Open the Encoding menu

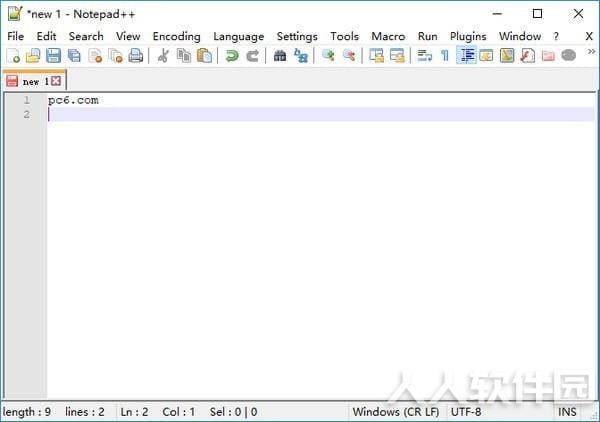176,36
